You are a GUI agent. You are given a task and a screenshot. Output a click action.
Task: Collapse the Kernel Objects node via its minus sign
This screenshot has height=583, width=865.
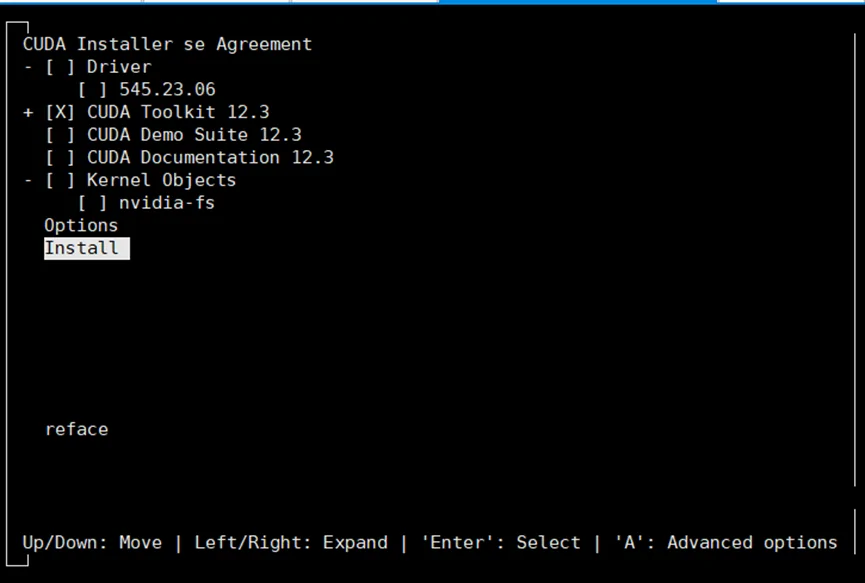coord(28,181)
